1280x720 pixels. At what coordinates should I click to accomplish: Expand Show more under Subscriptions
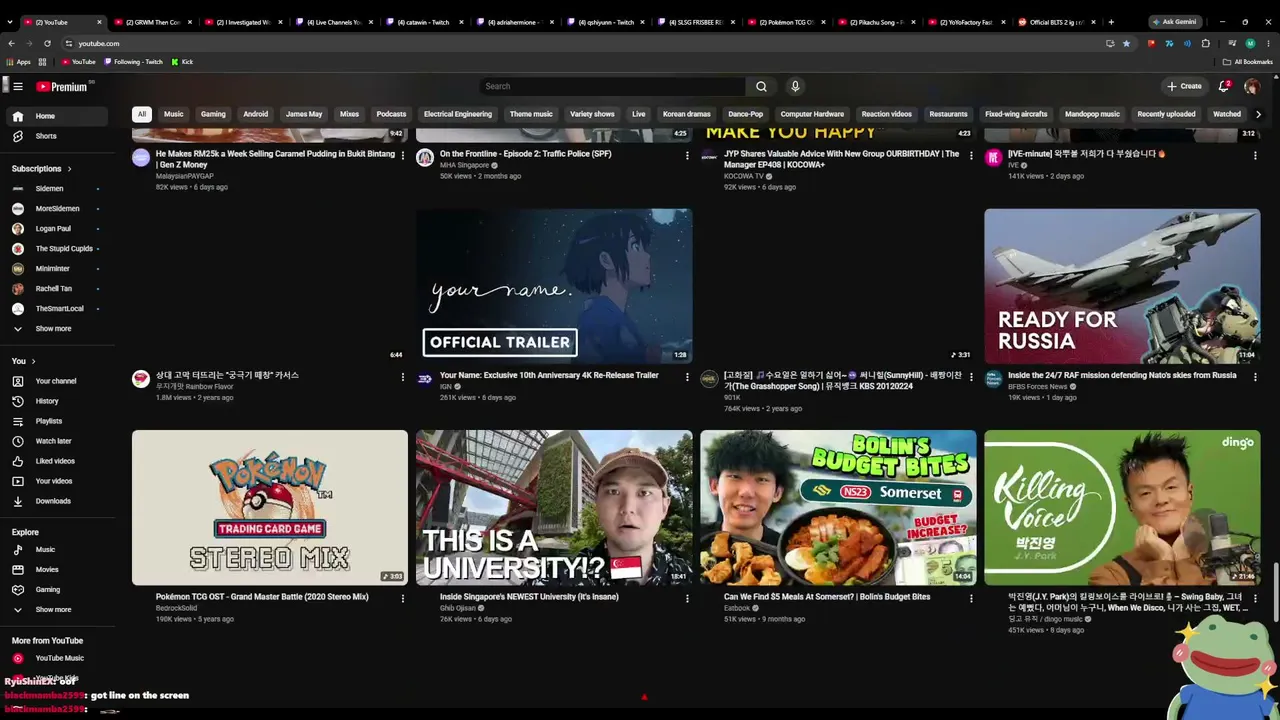[x=56, y=328]
